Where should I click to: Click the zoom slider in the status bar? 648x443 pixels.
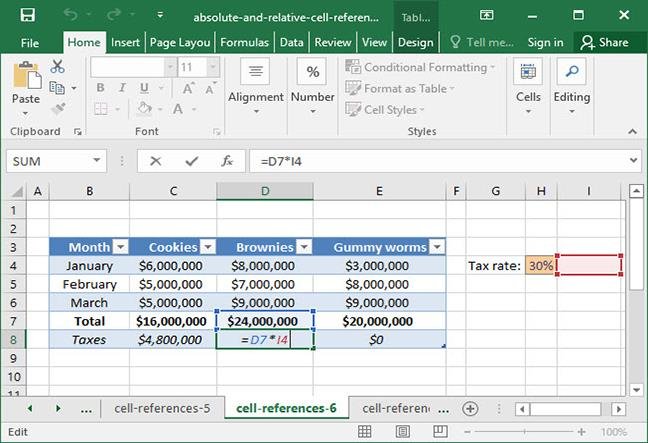point(524,432)
